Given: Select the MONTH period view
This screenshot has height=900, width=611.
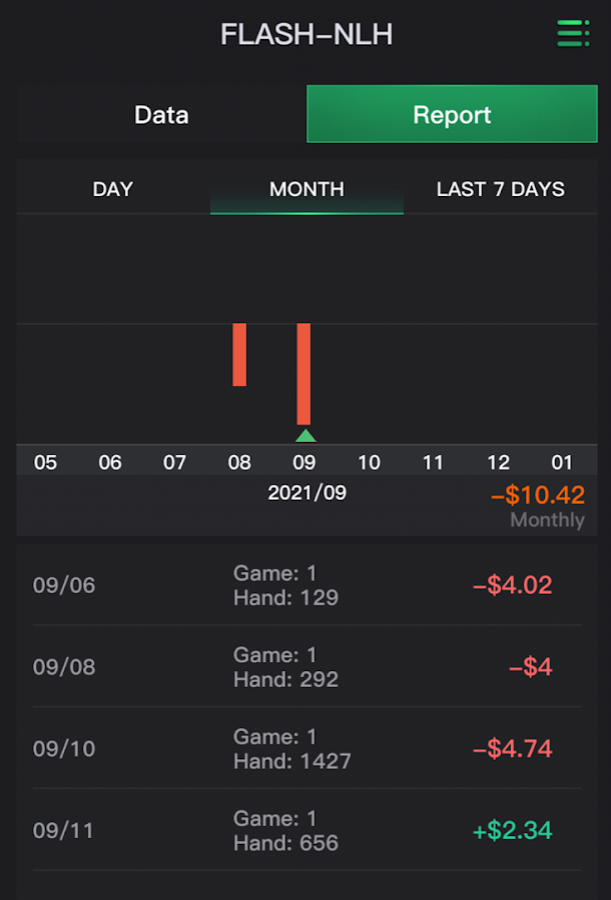Looking at the screenshot, I should 307,189.
